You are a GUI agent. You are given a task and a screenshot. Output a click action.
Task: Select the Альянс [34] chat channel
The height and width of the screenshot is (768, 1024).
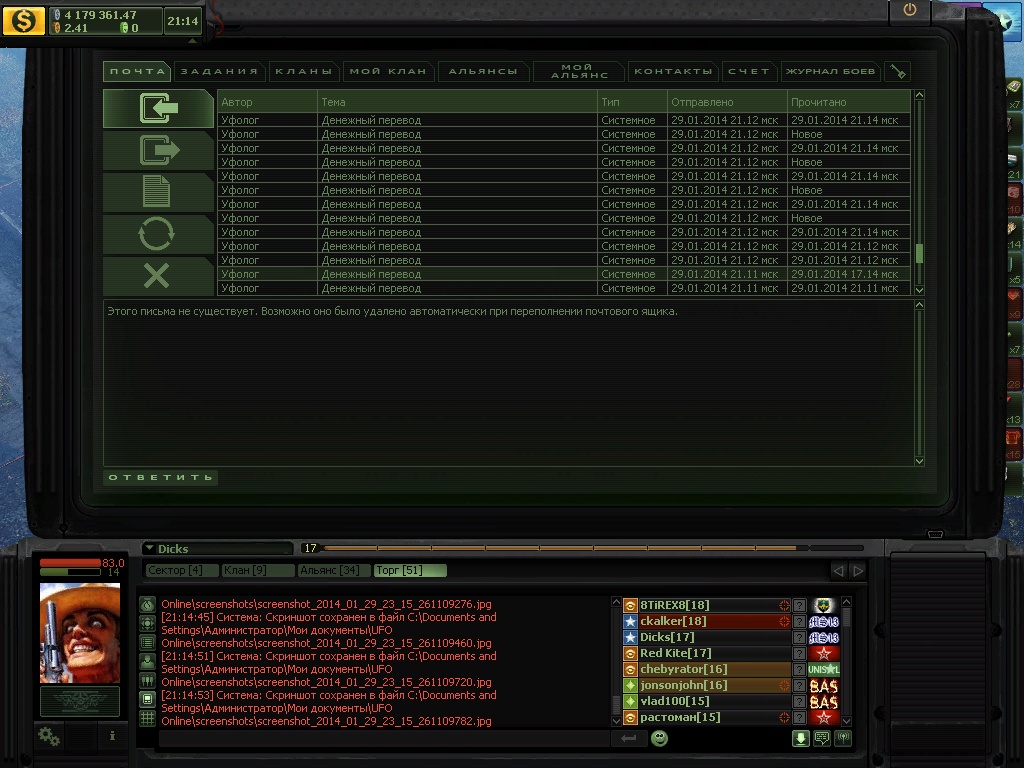(x=334, y=570)
